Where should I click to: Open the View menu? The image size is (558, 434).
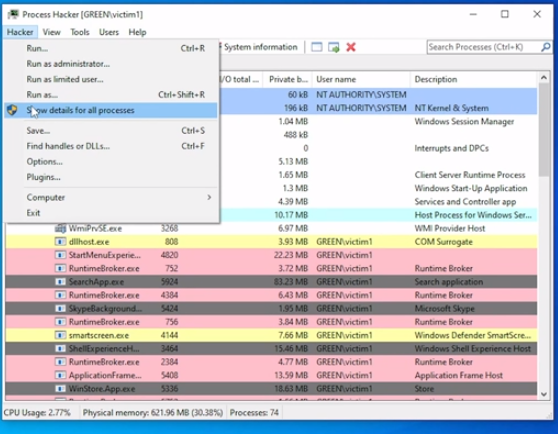52,32
